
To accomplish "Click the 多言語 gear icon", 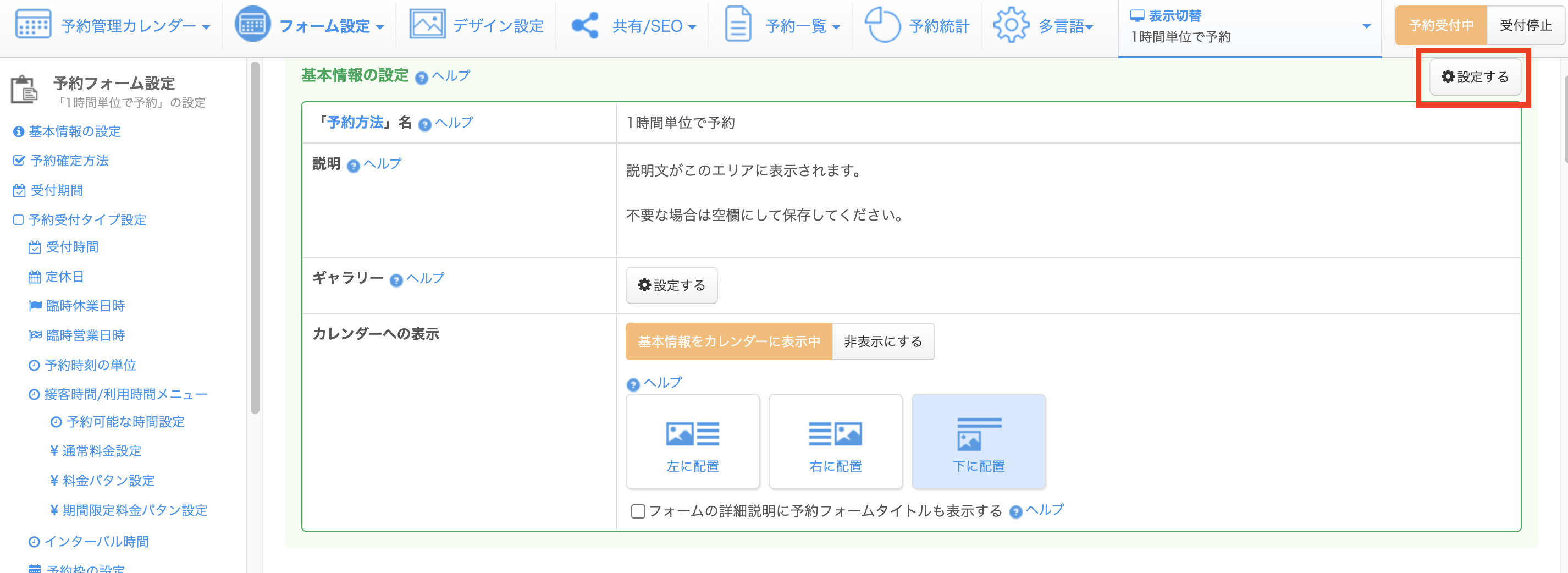I will pyautogui.click(x=1011, y=26).
